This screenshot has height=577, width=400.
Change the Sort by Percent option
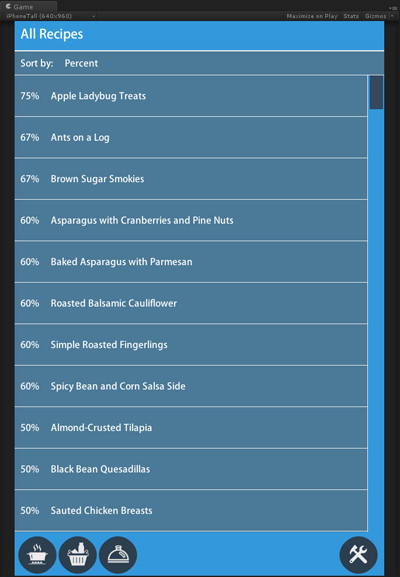point(81,63)
